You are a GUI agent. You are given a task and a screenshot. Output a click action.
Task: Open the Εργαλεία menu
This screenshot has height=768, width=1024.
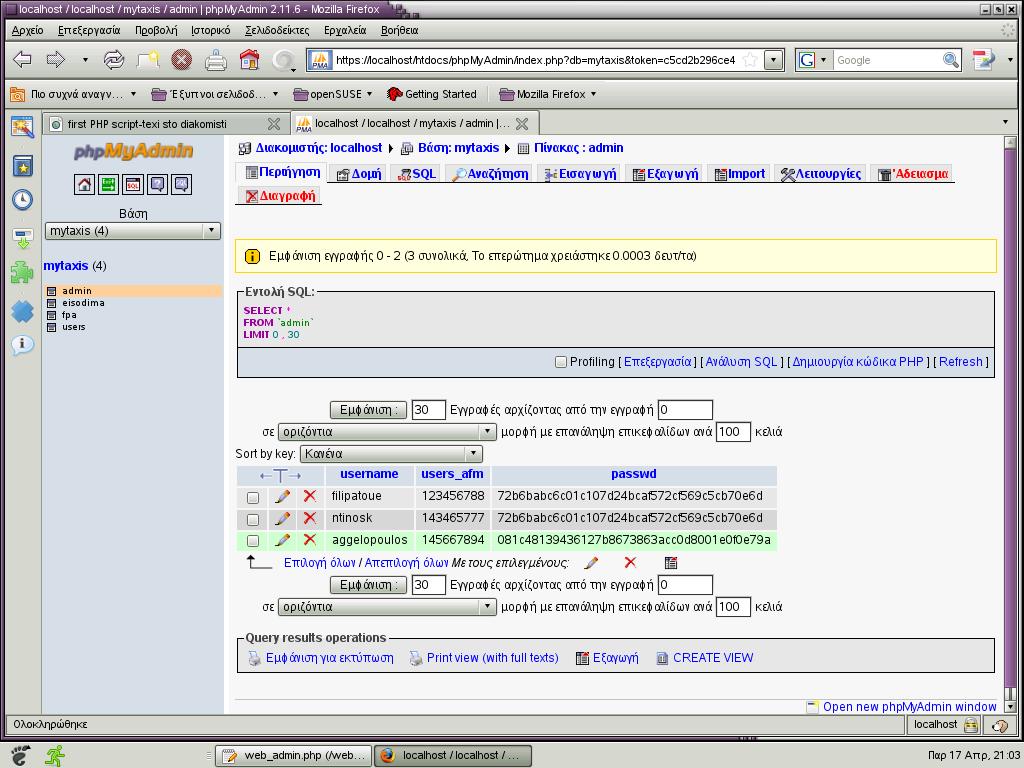coord(345,30)
